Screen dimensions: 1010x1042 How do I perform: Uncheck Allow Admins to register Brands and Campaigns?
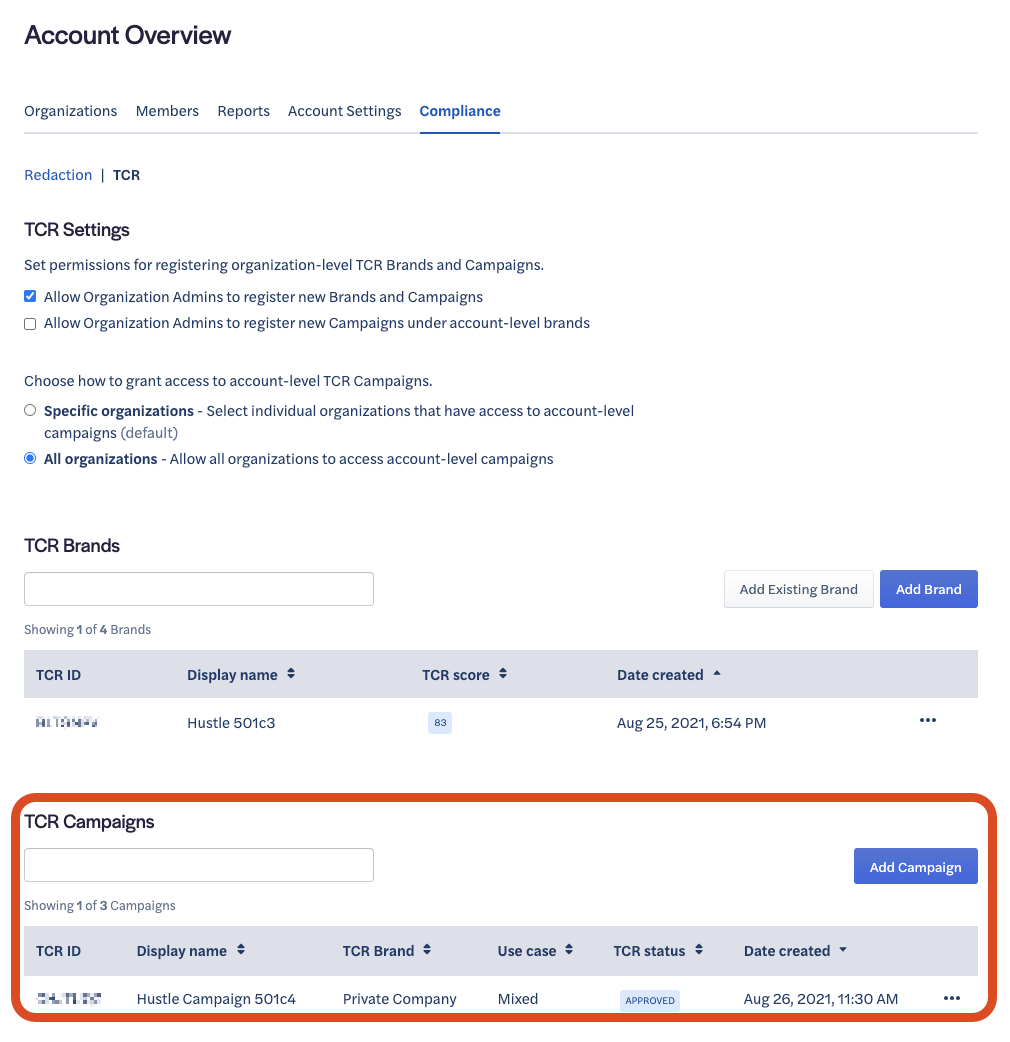point(30,297)
